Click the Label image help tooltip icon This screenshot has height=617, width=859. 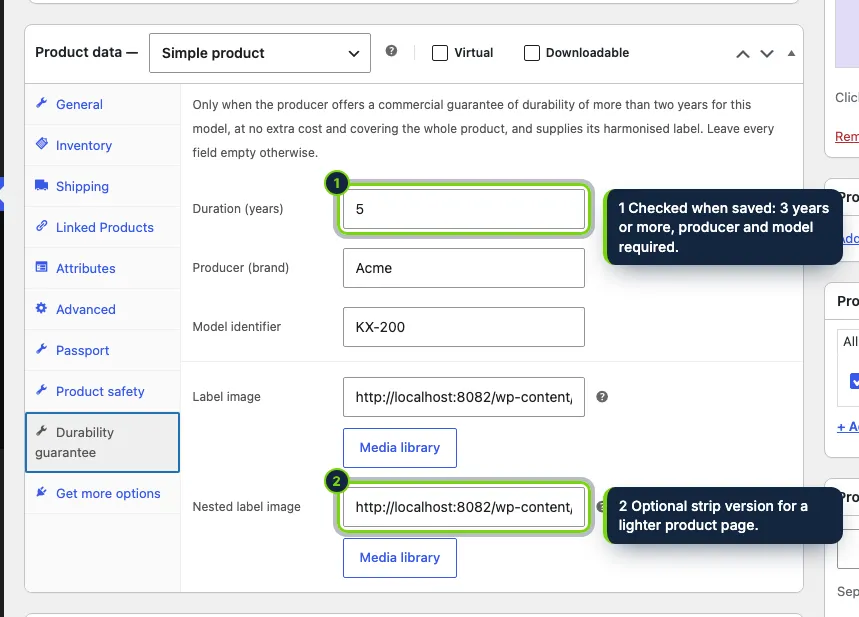pyautogui.click(x=602, y=397)
